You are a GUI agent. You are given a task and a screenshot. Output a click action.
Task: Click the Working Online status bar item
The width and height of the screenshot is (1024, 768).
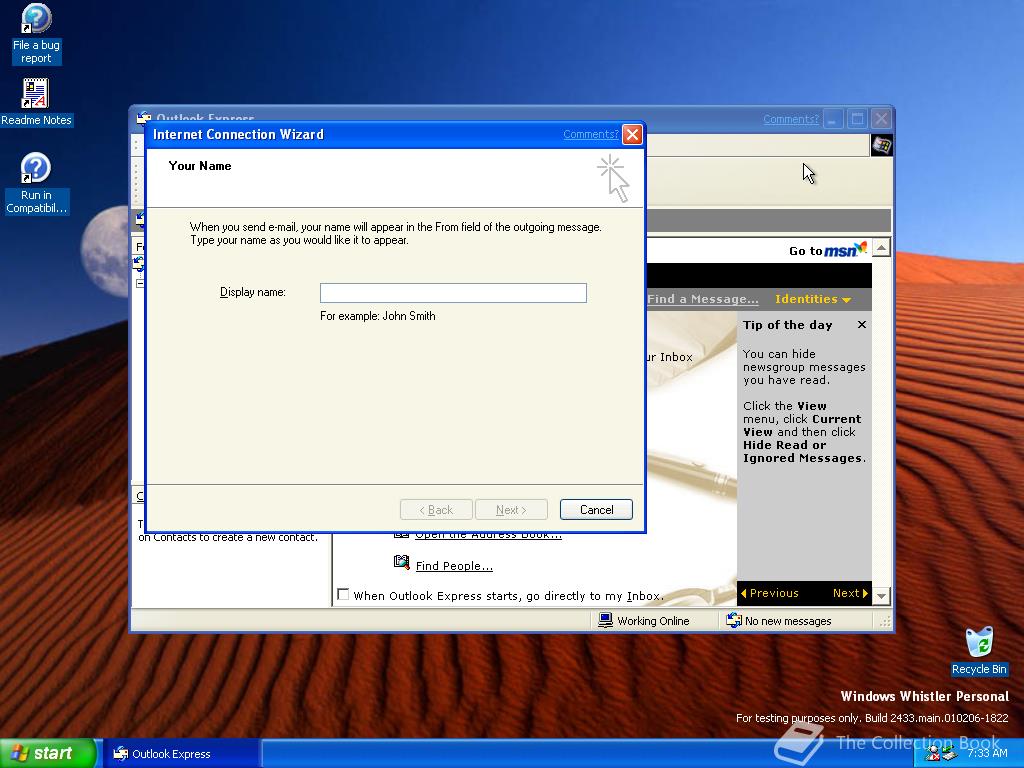(x=644, y=620)
